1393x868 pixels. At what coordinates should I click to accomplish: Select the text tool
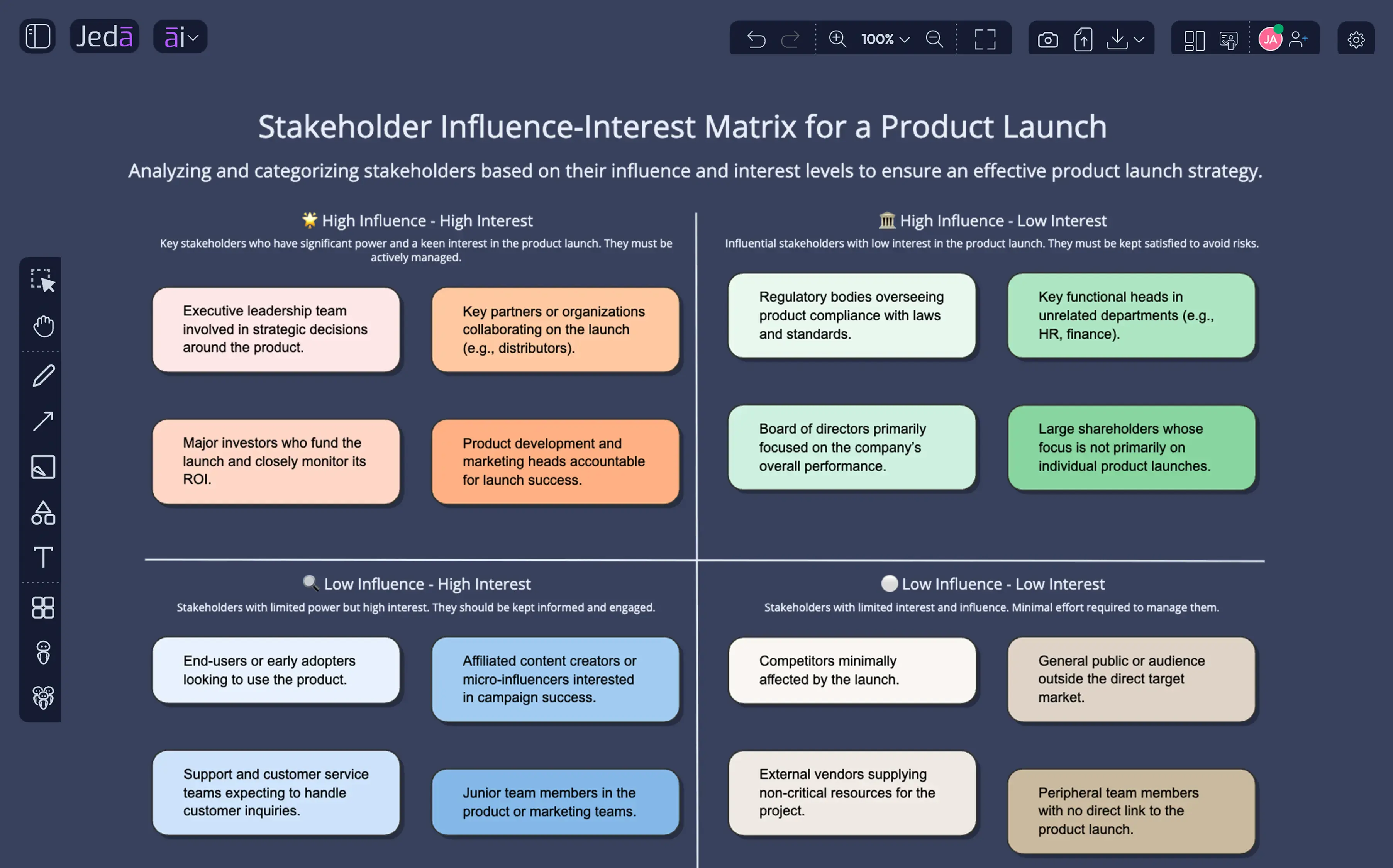pyautogui.click(x=43, y=557)
